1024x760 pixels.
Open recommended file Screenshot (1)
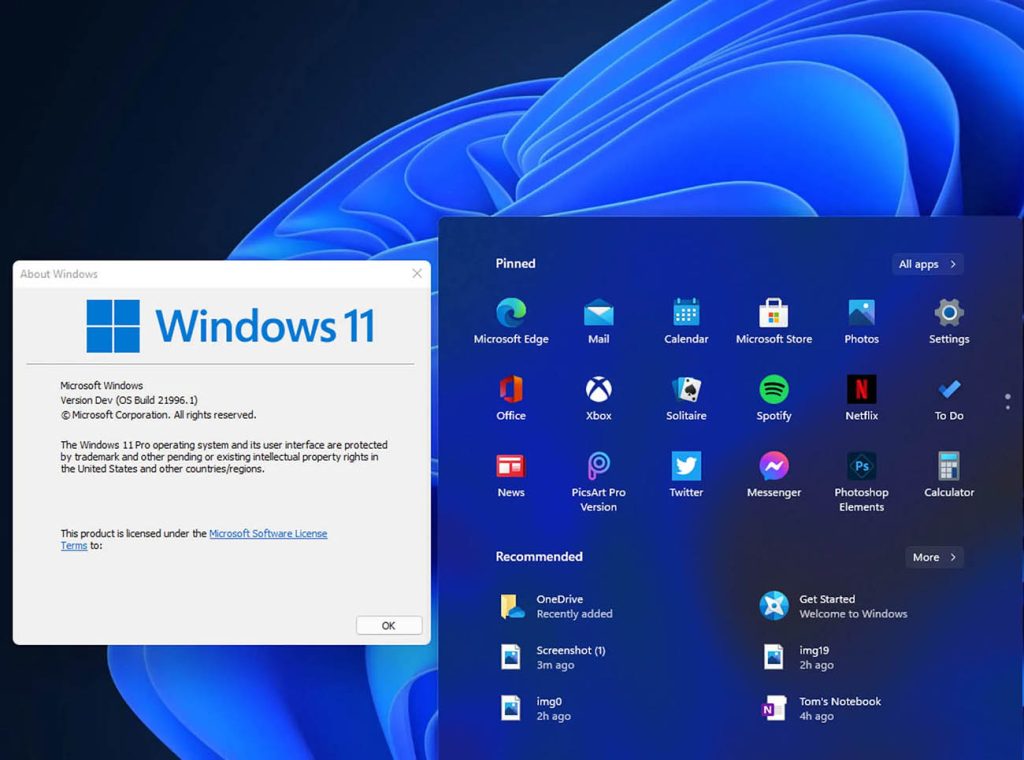point(553,657)
